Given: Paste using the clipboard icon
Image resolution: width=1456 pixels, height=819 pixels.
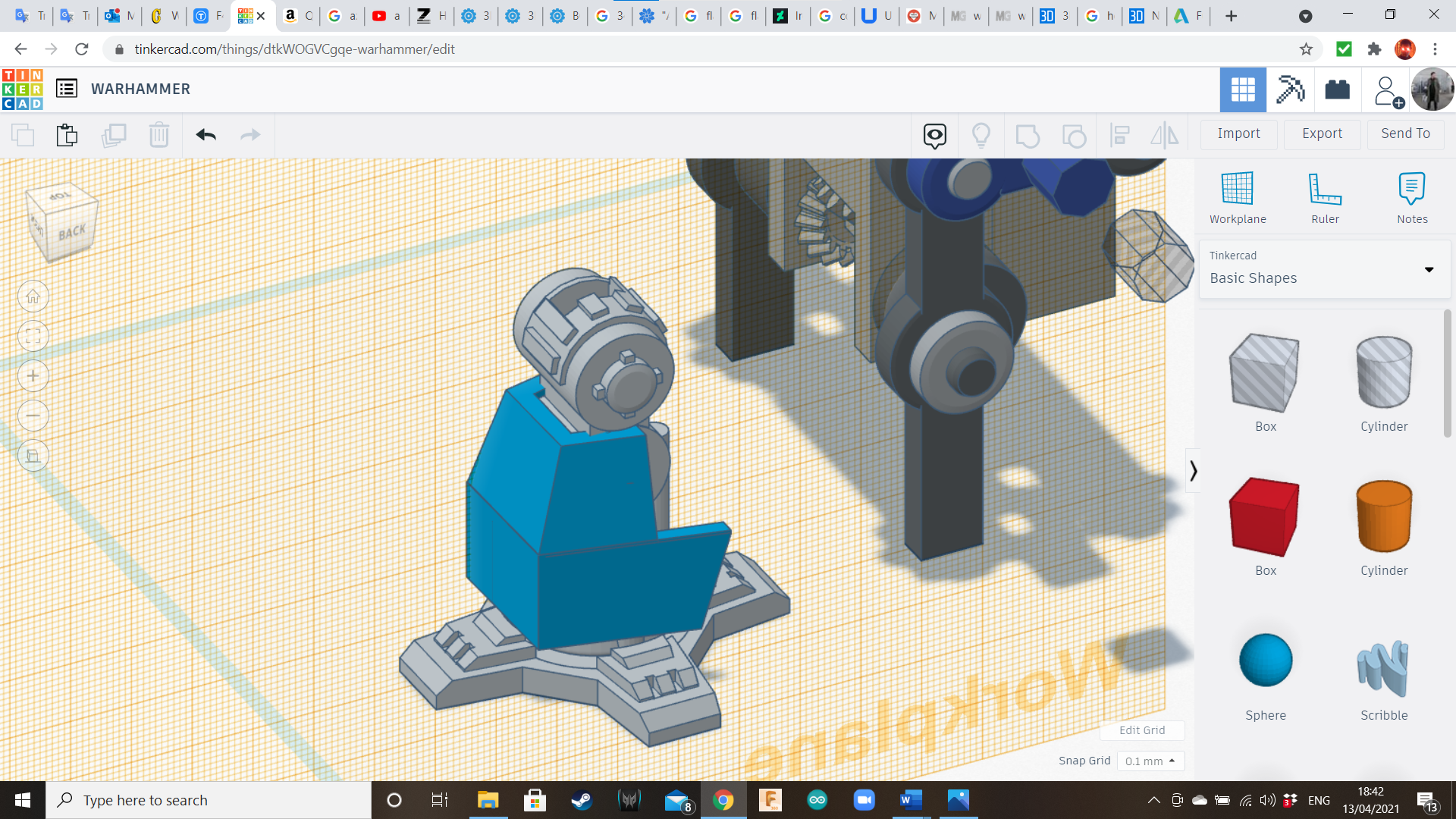Looking at the screenshot, I should click(x=67, y=135).
